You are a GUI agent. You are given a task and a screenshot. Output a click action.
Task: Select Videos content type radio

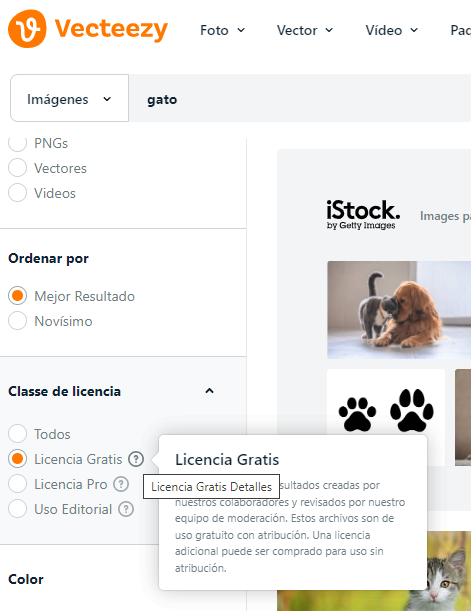[x=18, y=193]
